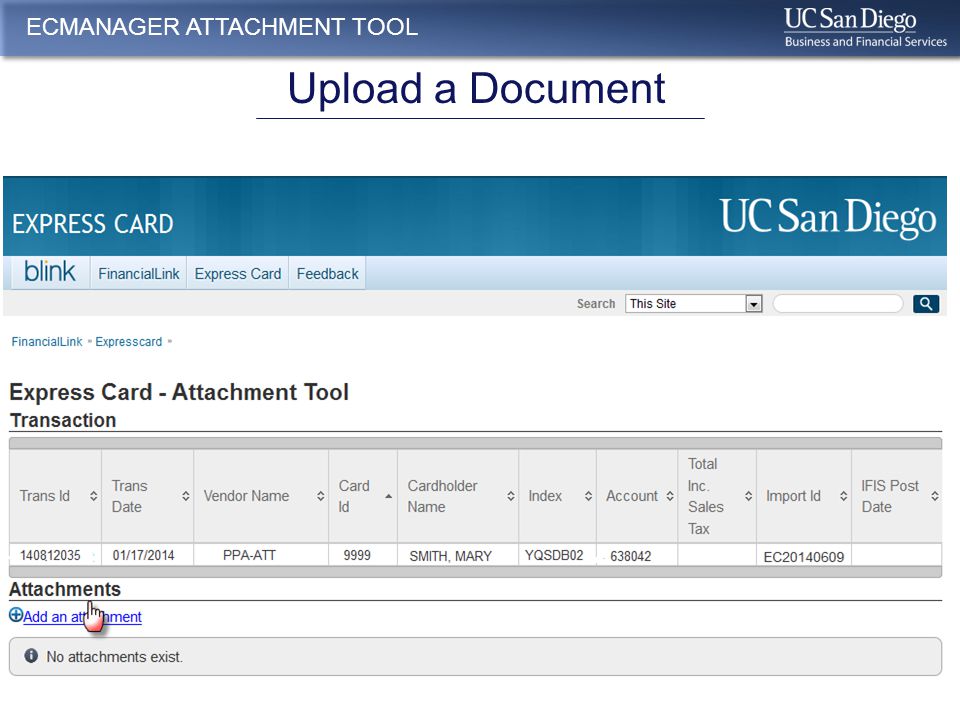Go to FinancialLink breadcrumb link
Screen dimensions: 960x720
click(x=47, y=342)
